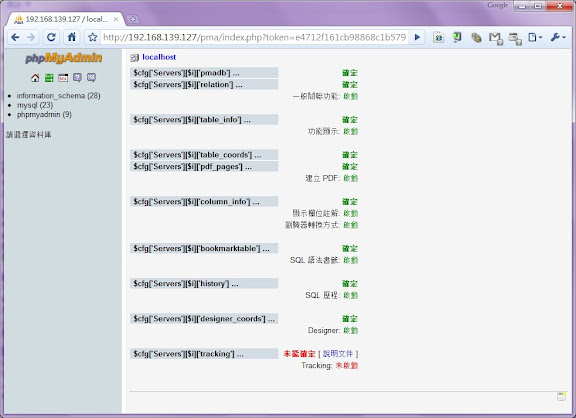Click the go arrow beside address bar
This screenshot has height=418, width=576.
(x=417, y=37)
